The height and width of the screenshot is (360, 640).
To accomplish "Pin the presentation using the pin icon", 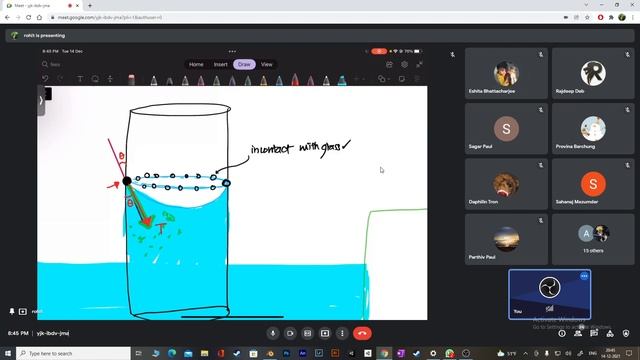I will pyautogui.click(x=12, y=311).
